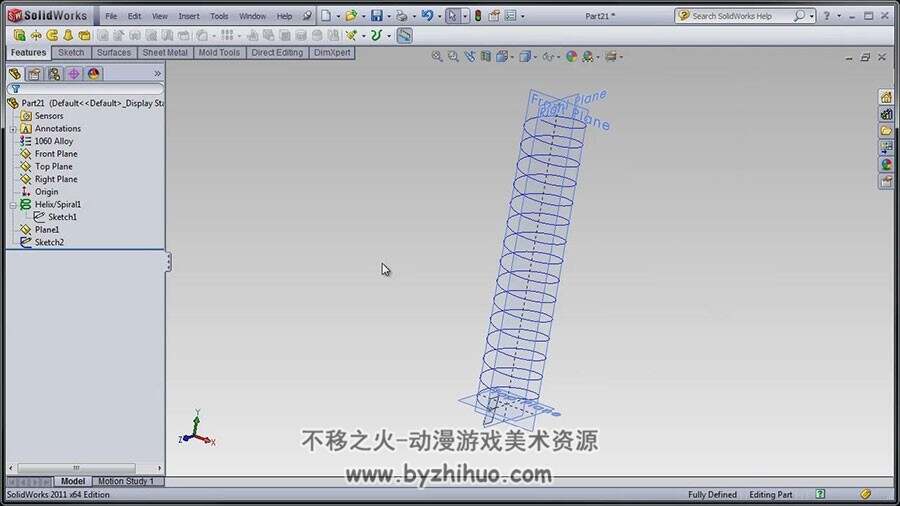Select Sketch2 in the feature tree
900x506 pixels.
pyautogui.click(x=49, y=242)
